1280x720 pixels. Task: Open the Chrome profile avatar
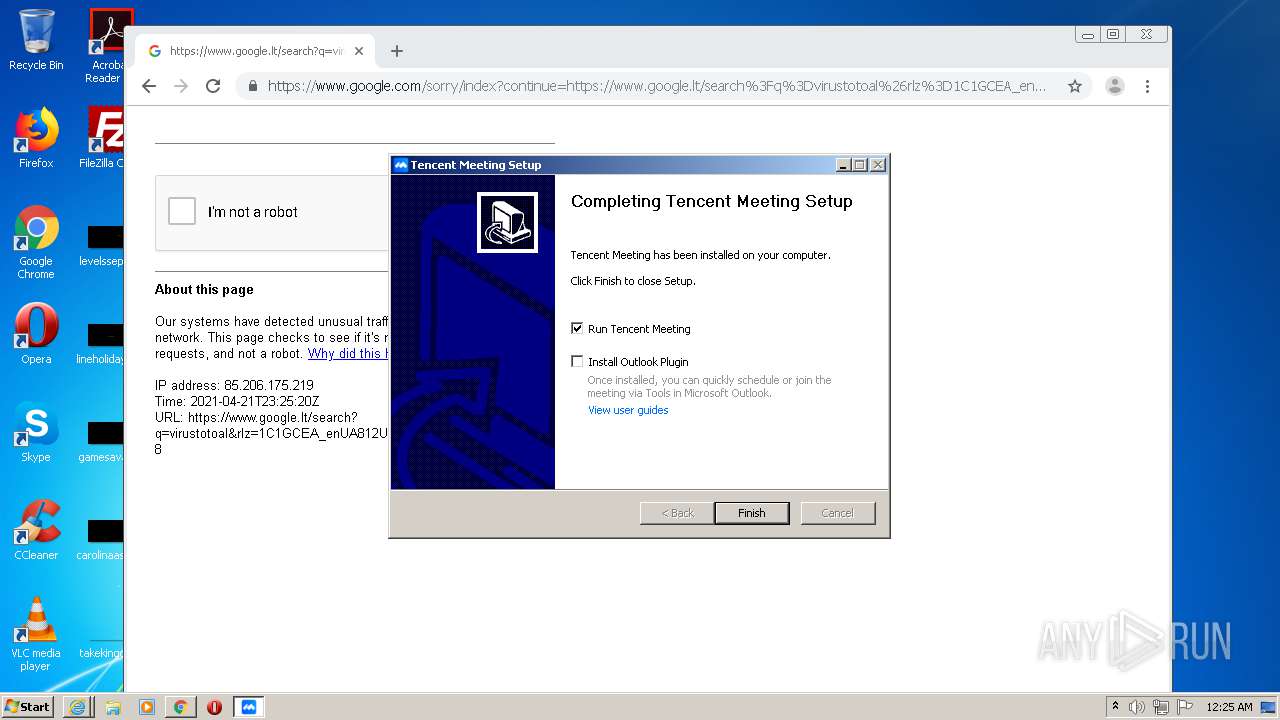(x=1115, y=86)
